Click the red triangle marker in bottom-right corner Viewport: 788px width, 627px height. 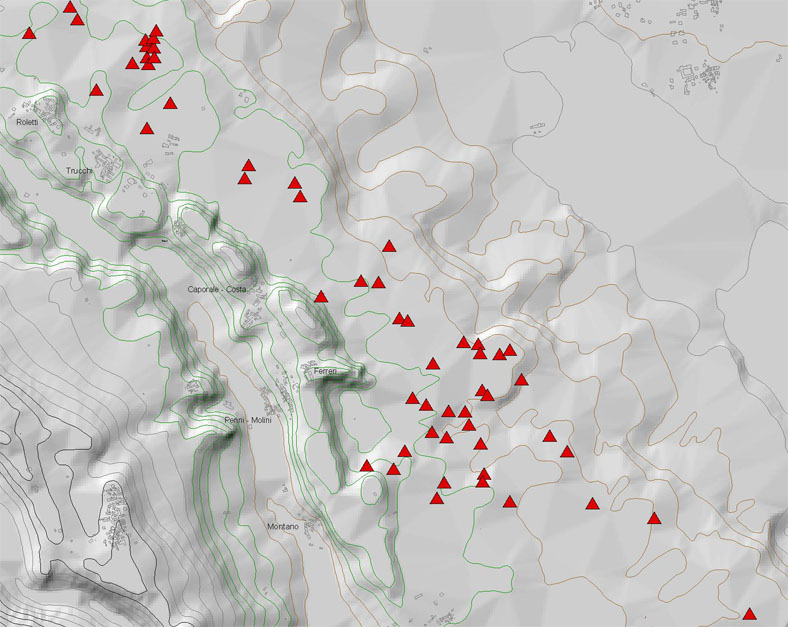[749, 614]
